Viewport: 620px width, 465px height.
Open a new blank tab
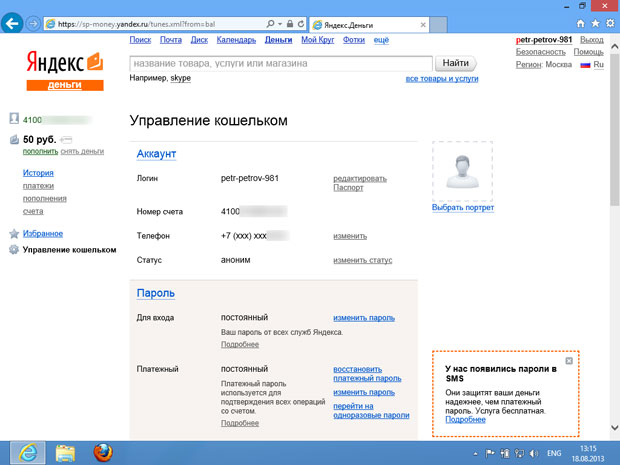(x=439, y=25)
